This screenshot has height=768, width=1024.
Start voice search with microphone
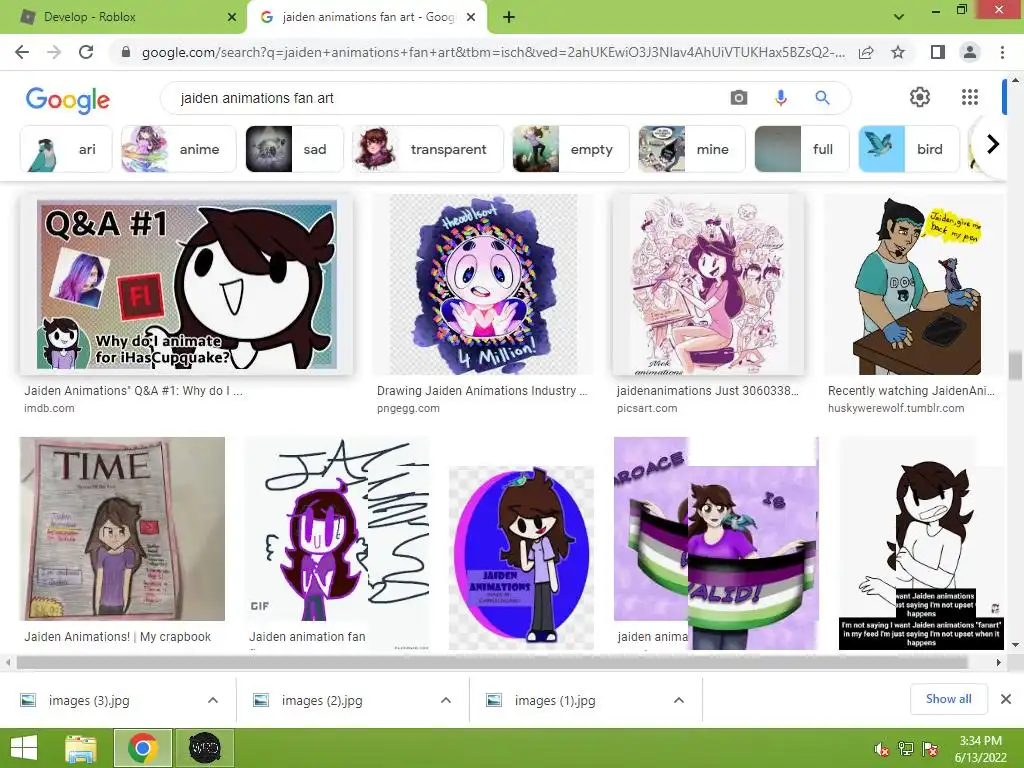780,98
